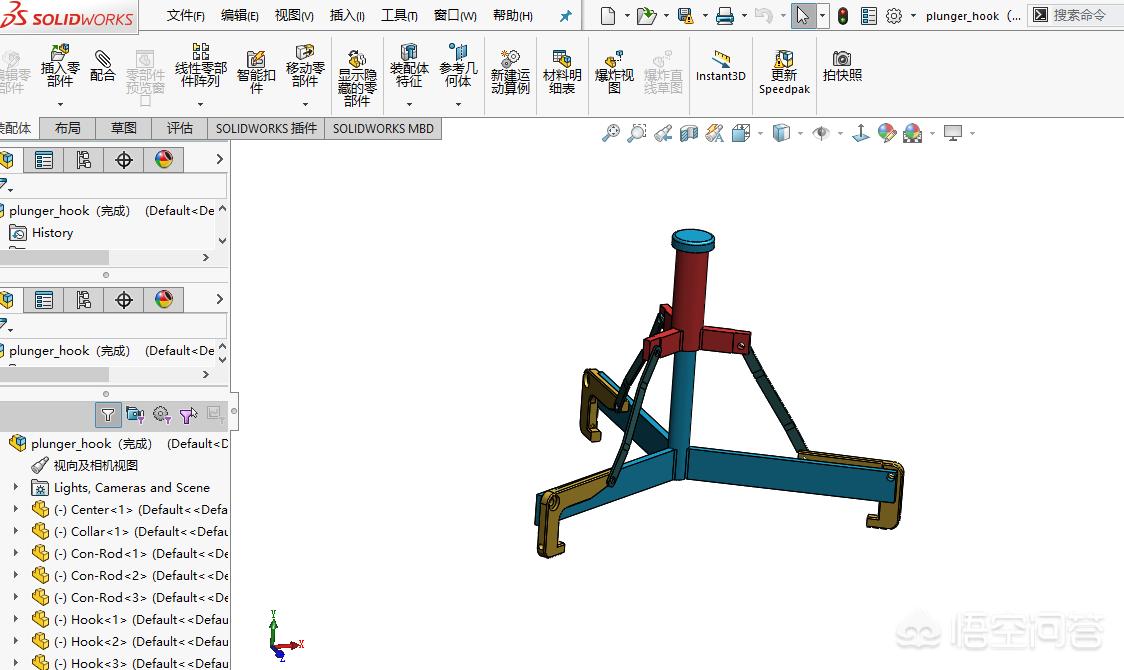
Task: Open Display Style cube dropdown icon
Action: (x=781, y=133)
